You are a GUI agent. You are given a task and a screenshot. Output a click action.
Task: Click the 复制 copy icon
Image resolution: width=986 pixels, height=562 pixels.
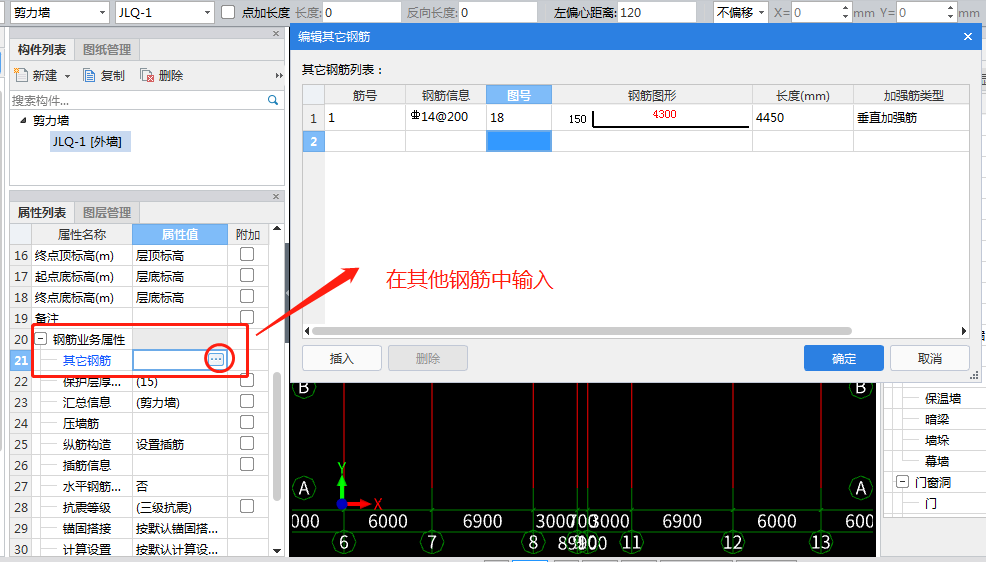(x=89, y=75)
